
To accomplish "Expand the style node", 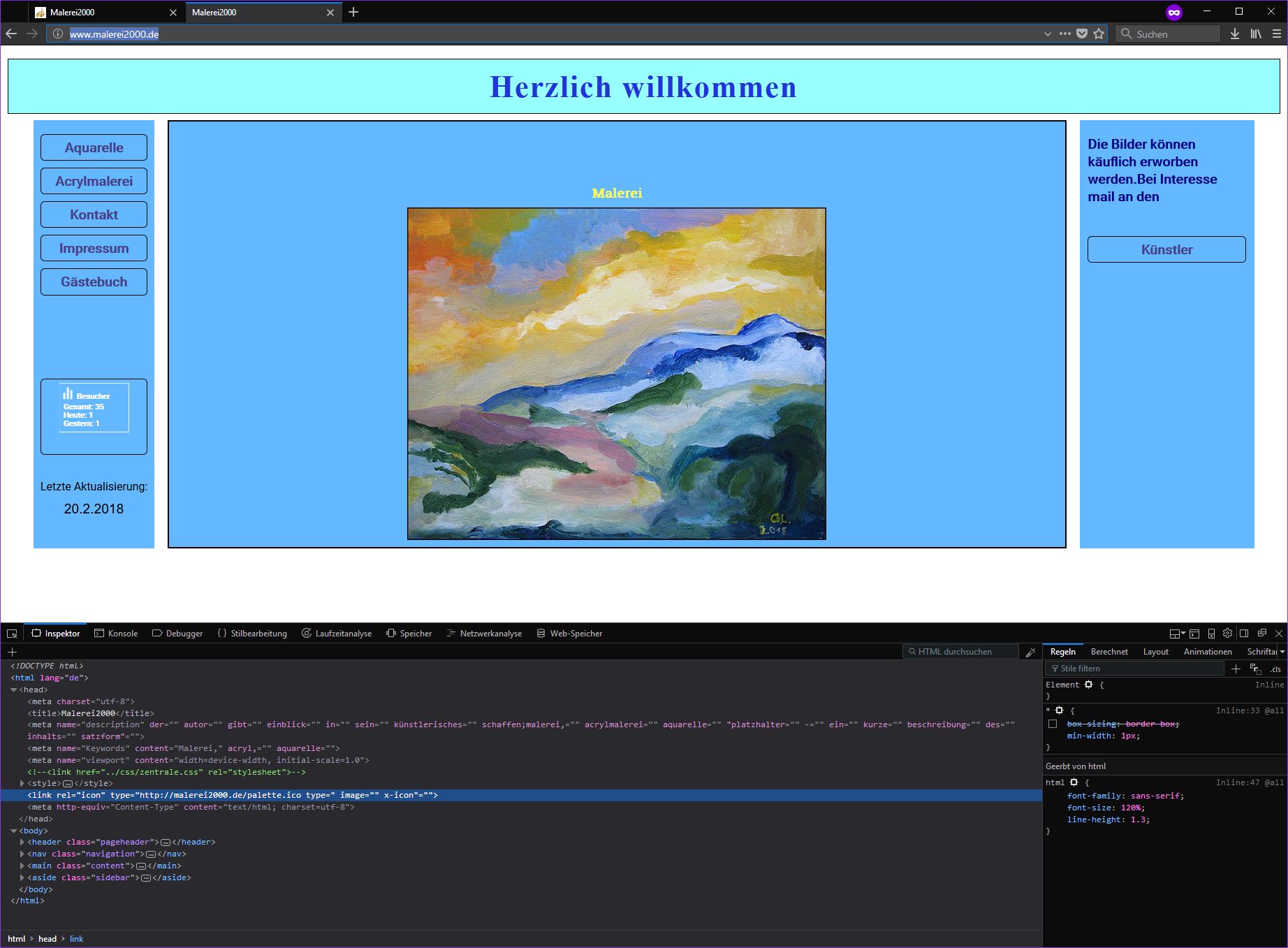I will click(x=22, y=783).
